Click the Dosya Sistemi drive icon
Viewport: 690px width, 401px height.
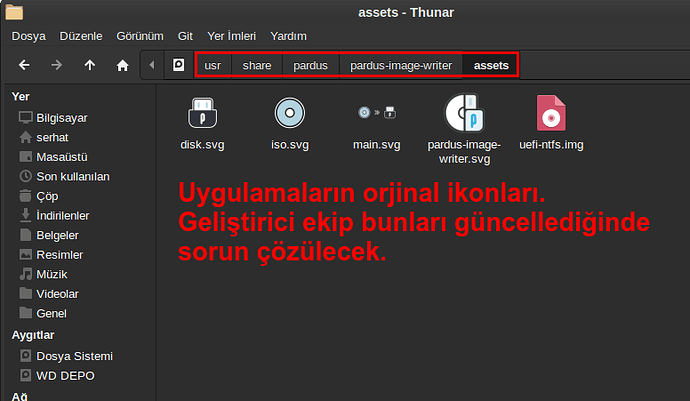click(26, 356)
